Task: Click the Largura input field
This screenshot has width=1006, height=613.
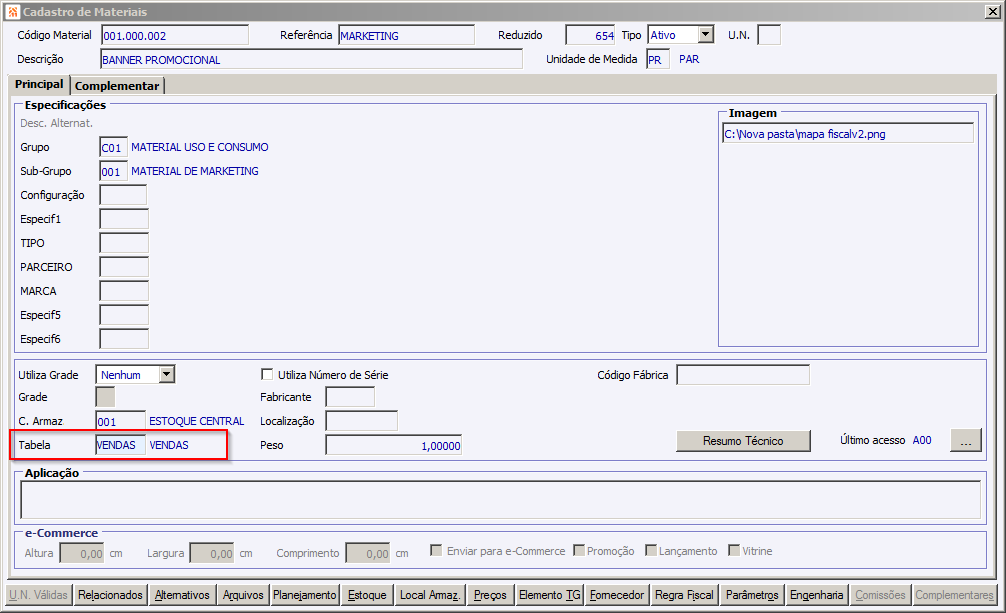Action: pyautogui.click(x=212, y=553)
